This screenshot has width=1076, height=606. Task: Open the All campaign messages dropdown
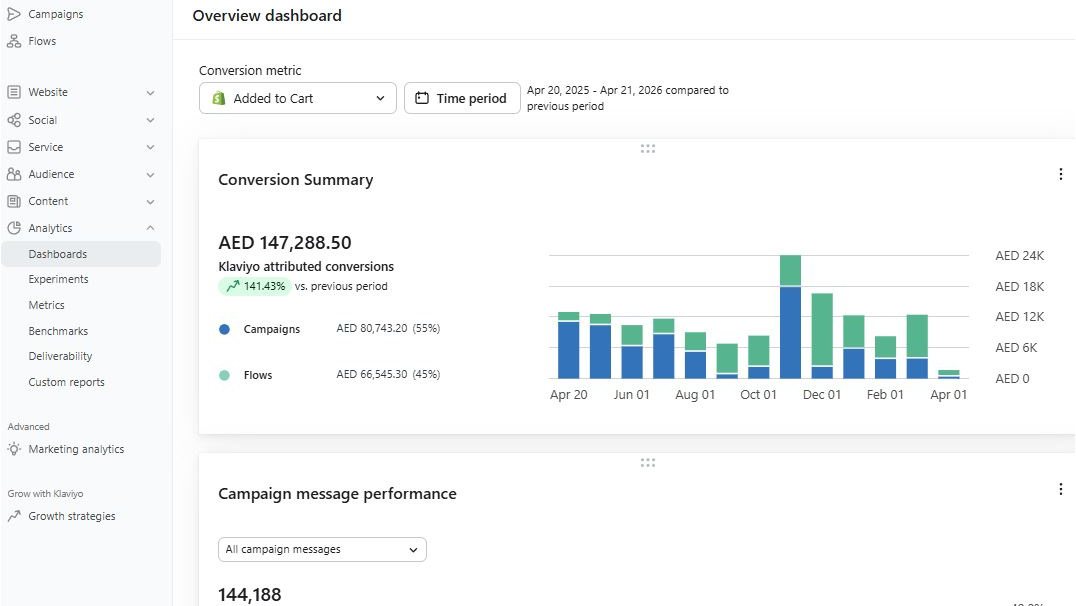[x=323, y=549]
